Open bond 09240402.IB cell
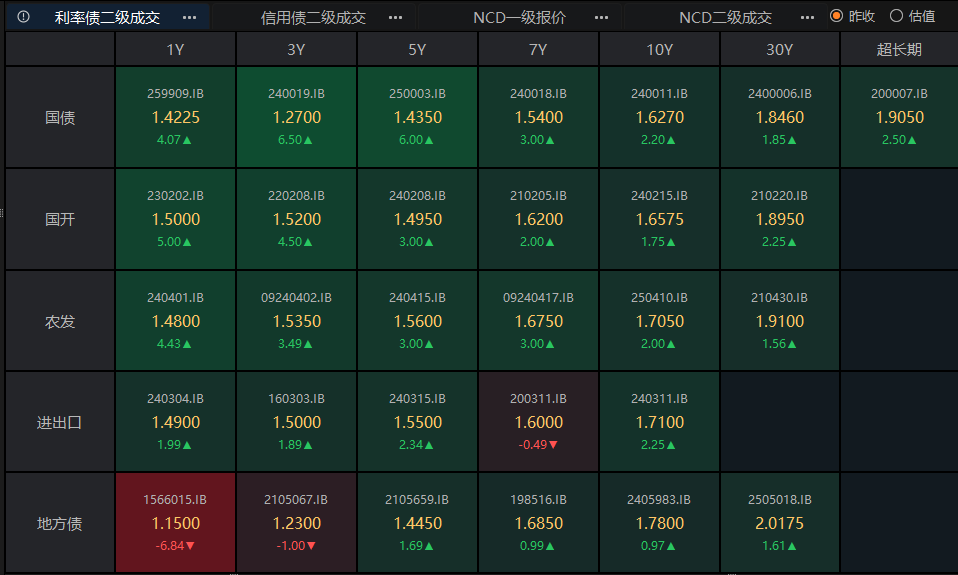The image size is (958, 575). tap(296, 321)
